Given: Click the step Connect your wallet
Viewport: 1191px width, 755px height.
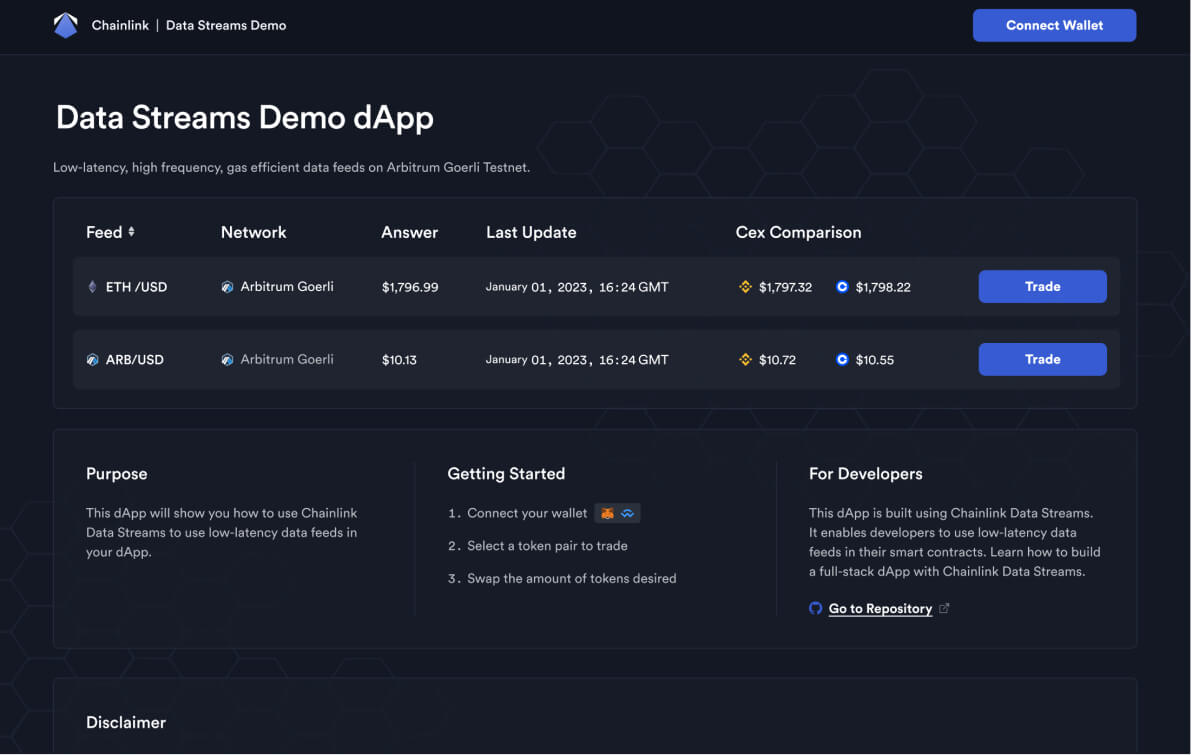Looking at the screenshot, I should coord(526,513).
